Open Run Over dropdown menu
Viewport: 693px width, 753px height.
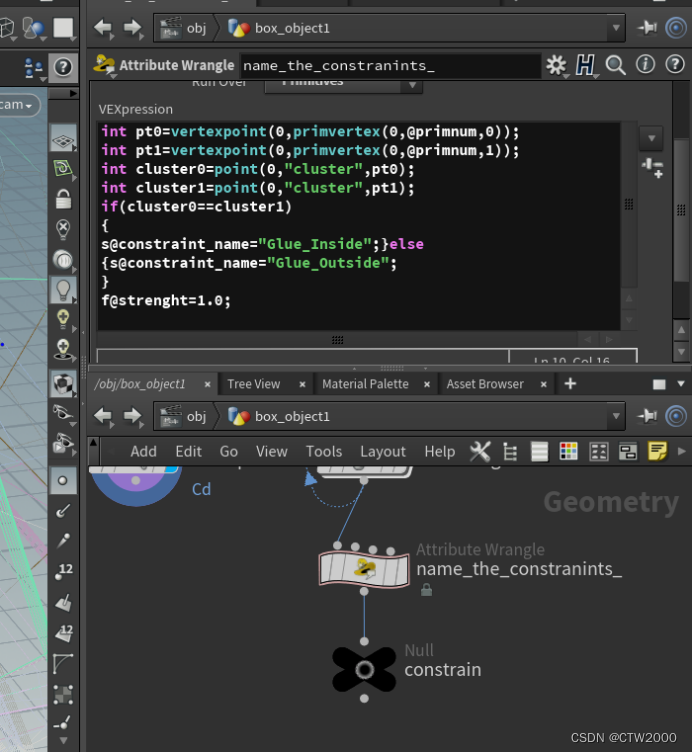[343, 85]
